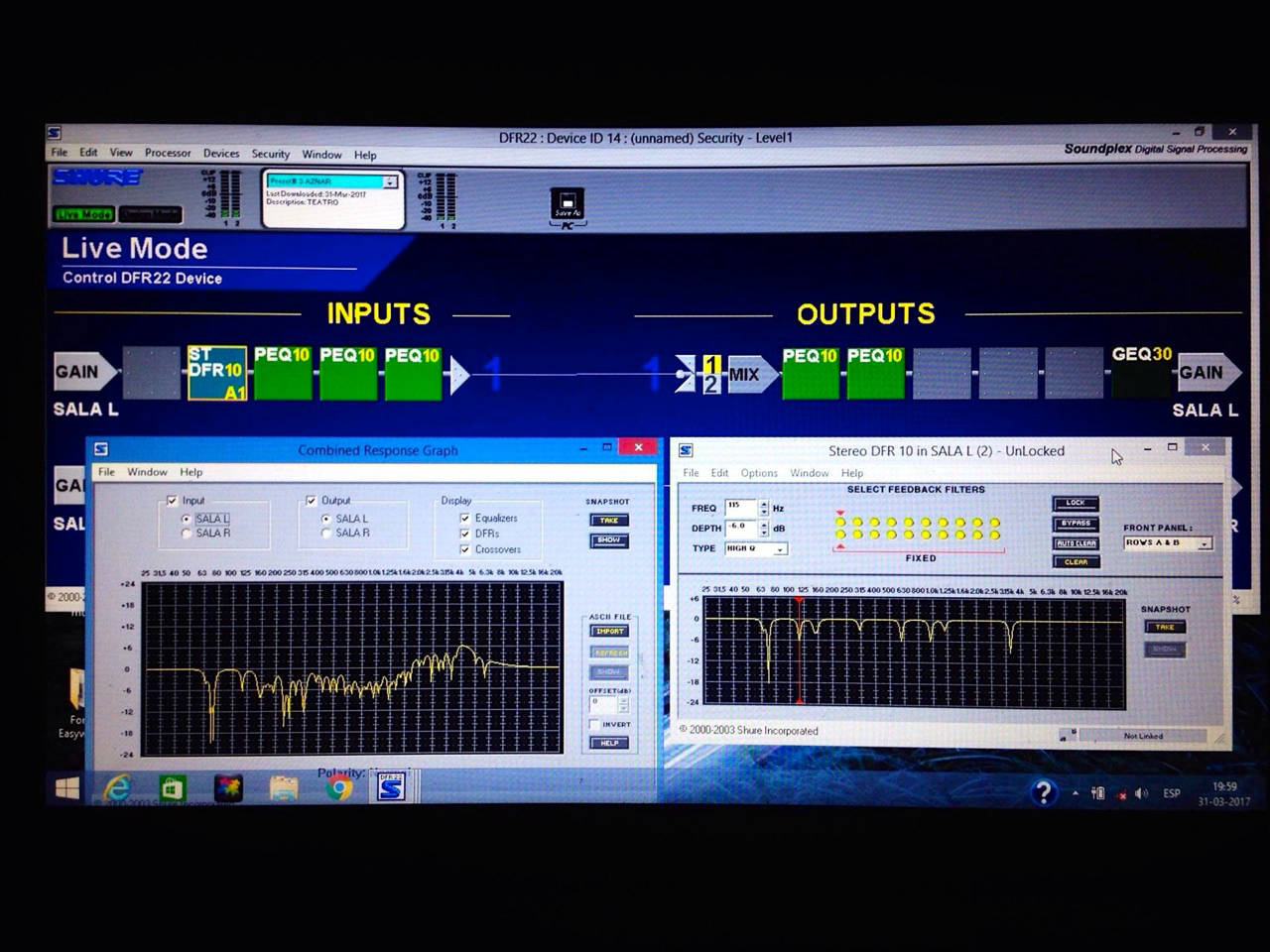Select SALA L radio under Output
1270x952 pixels.
(326, 519)
